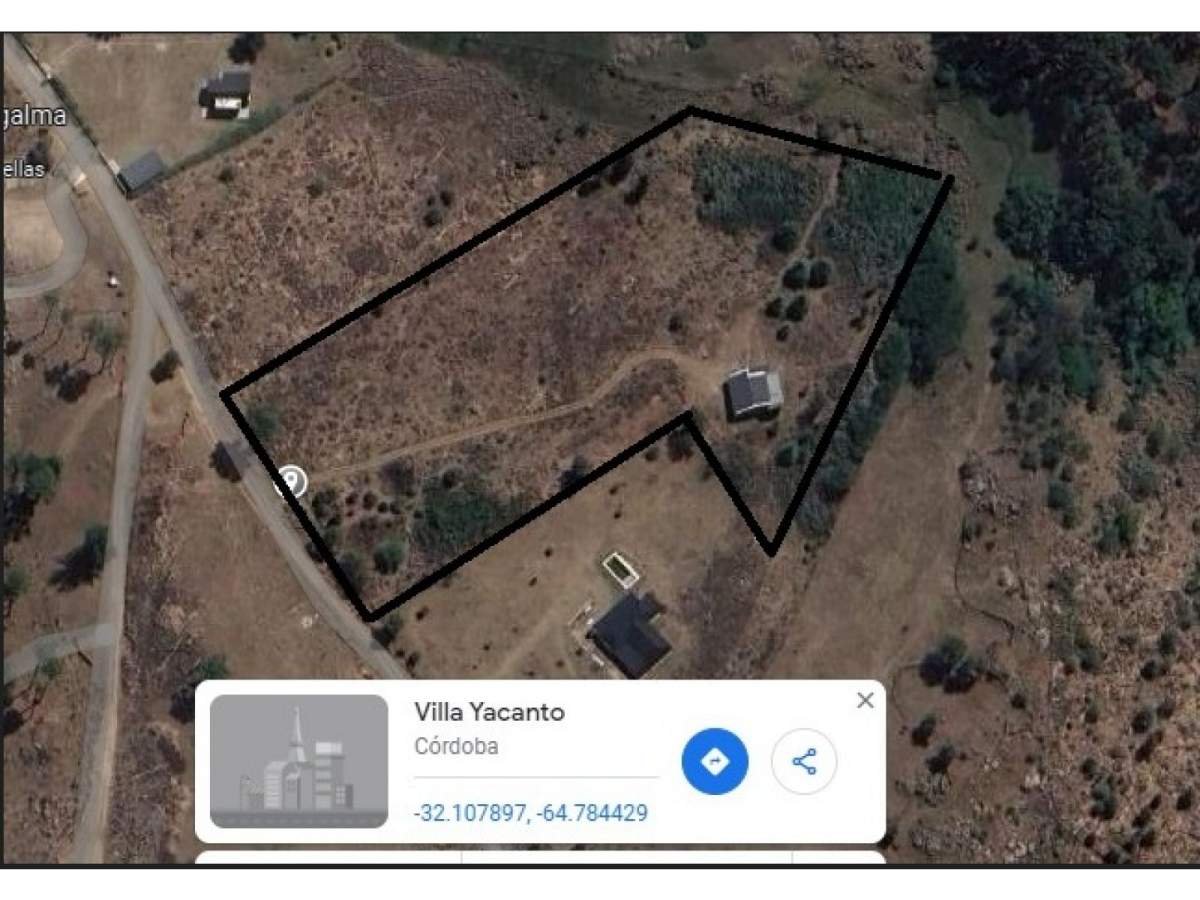Copy the coordinates -32.107897, -64.784429
1200x900 pixels.
tap(531, 813)
